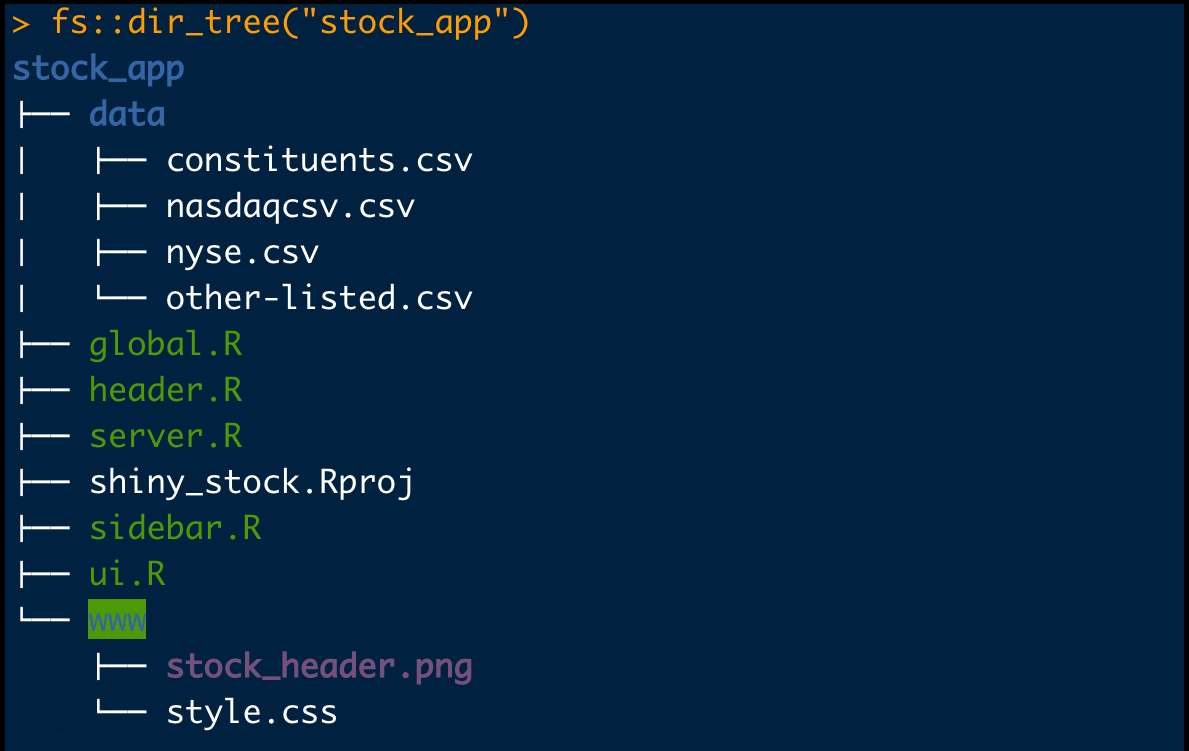Select the other-listed.csv file
Image resolution: width=1189 pixels, height=751 pixels.
click(319, 298)
